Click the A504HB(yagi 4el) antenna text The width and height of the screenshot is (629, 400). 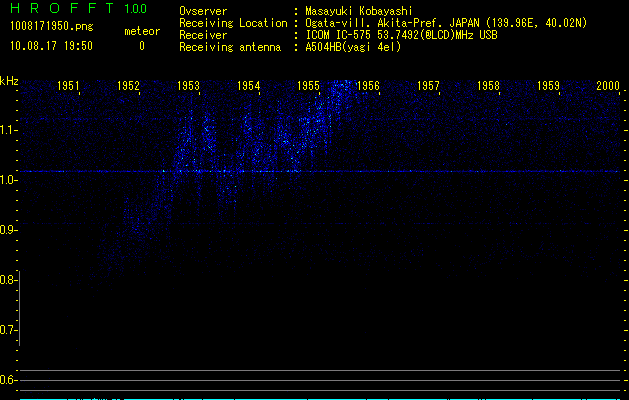pyautogui.click(x=353, y=47)
